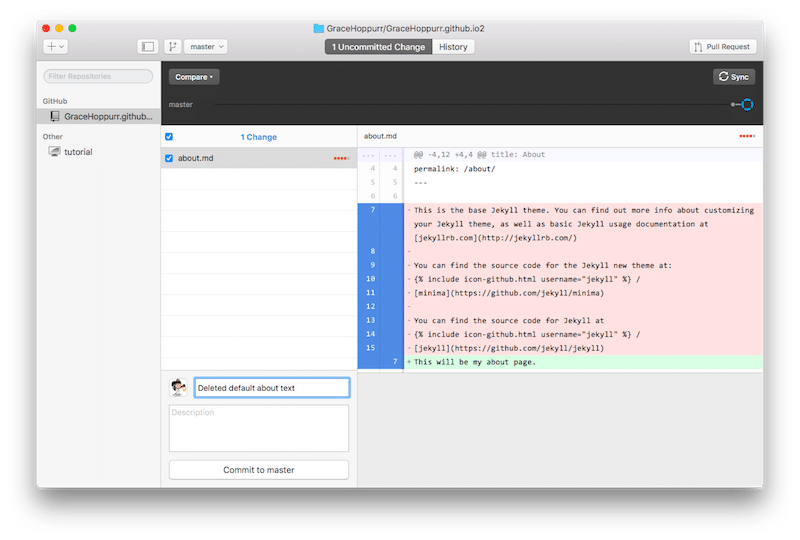This screenshot has height=540, width=800.
Task: Toggle the about.md file checkbox
Action: click(169, 158)
